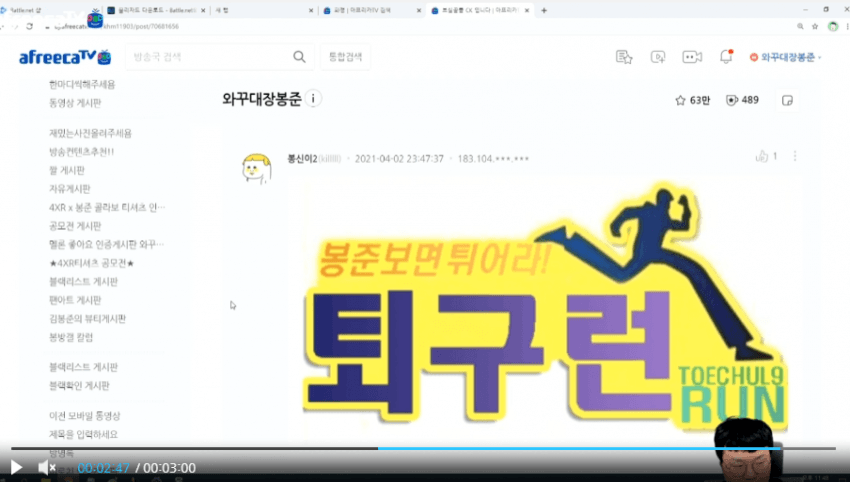Viewport: 850px width, 482px height.
Task: Click the bookmark star in address bar
Action: (815, 26)
